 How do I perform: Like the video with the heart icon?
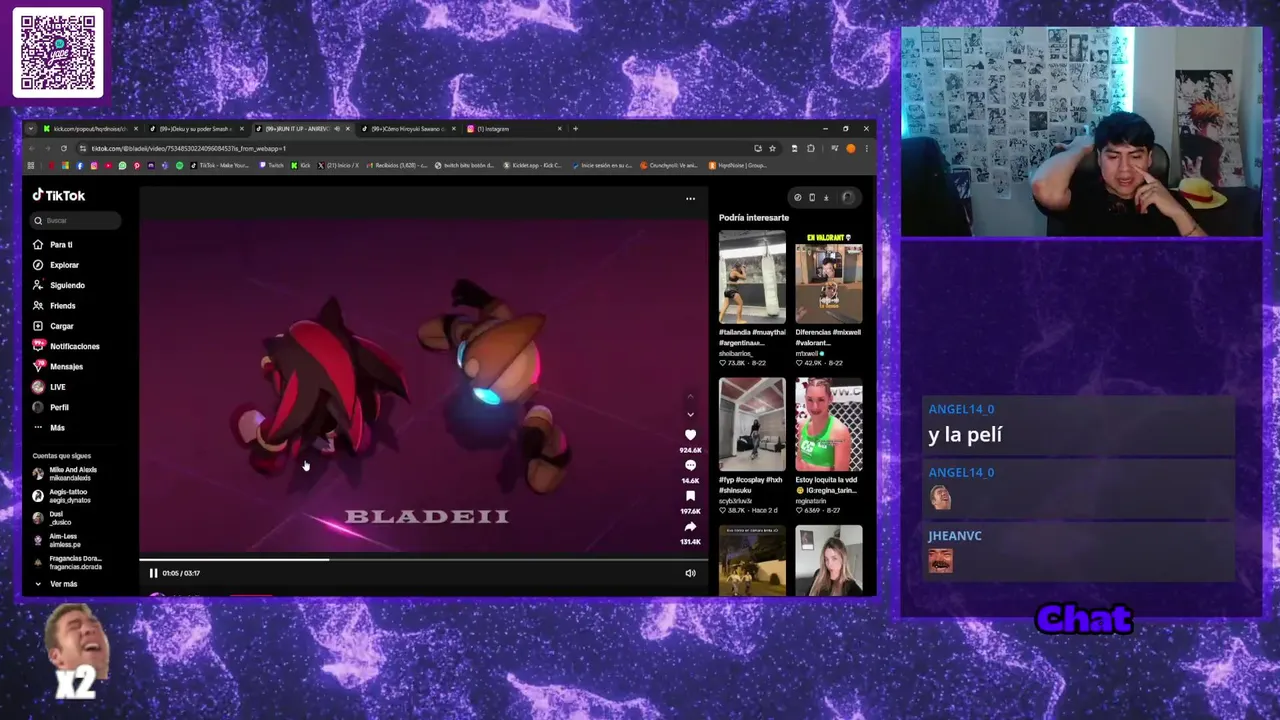tap(690, 435)
